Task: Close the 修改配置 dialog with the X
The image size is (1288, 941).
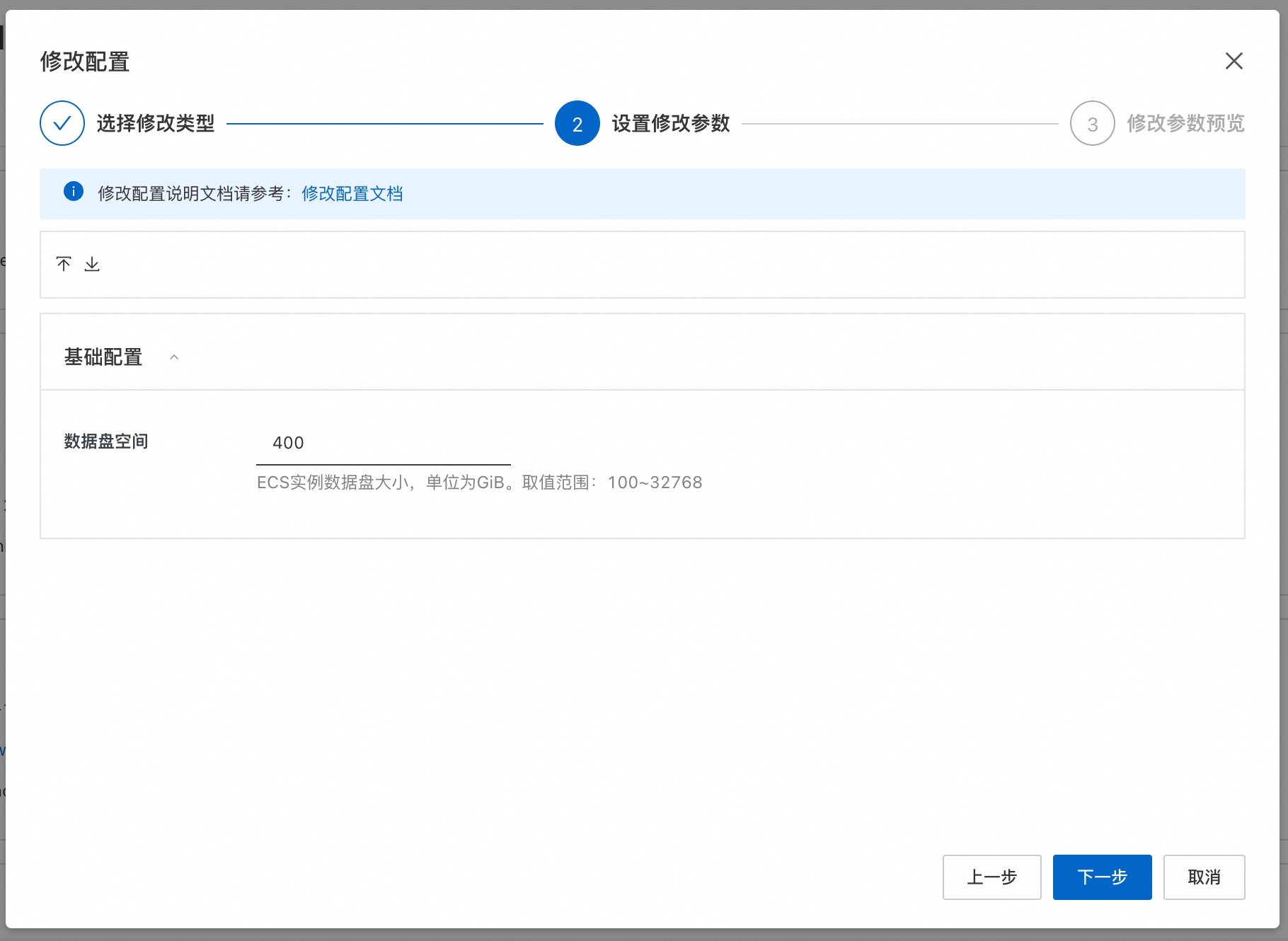Action: point(1234,62)
